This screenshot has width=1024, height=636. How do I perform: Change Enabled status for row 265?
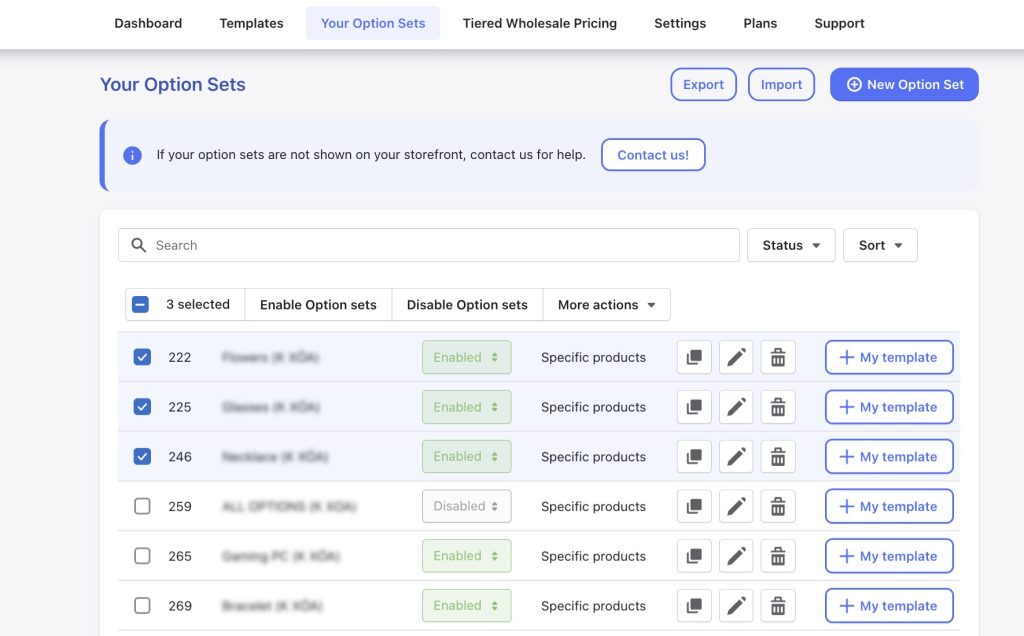(466, 556)
